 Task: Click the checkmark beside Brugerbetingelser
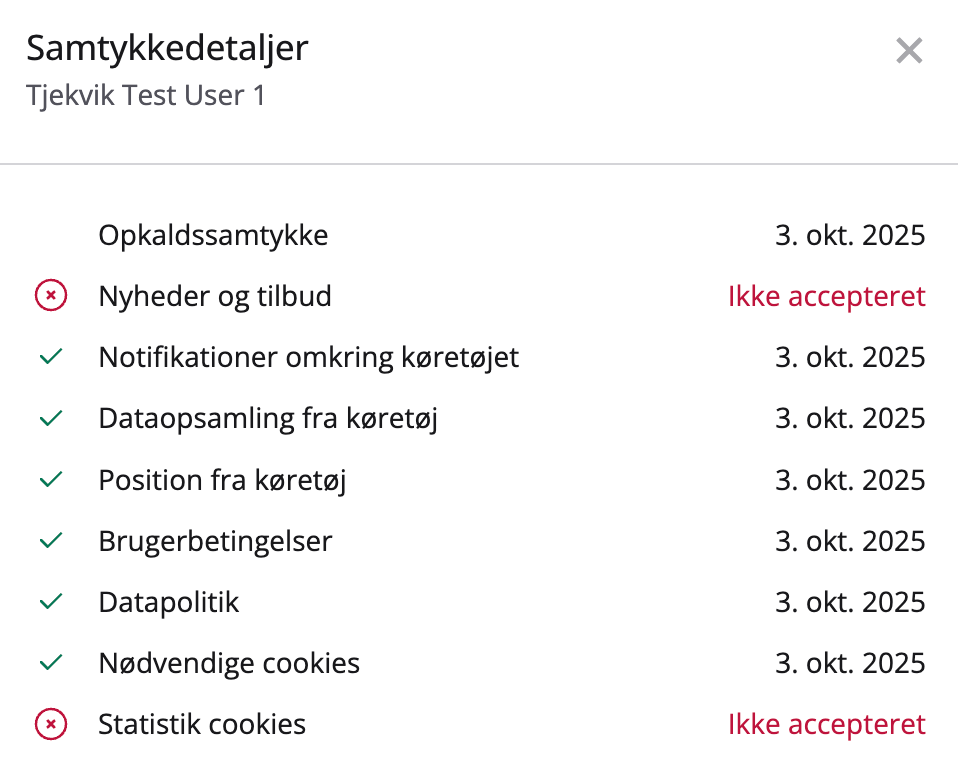51,541
